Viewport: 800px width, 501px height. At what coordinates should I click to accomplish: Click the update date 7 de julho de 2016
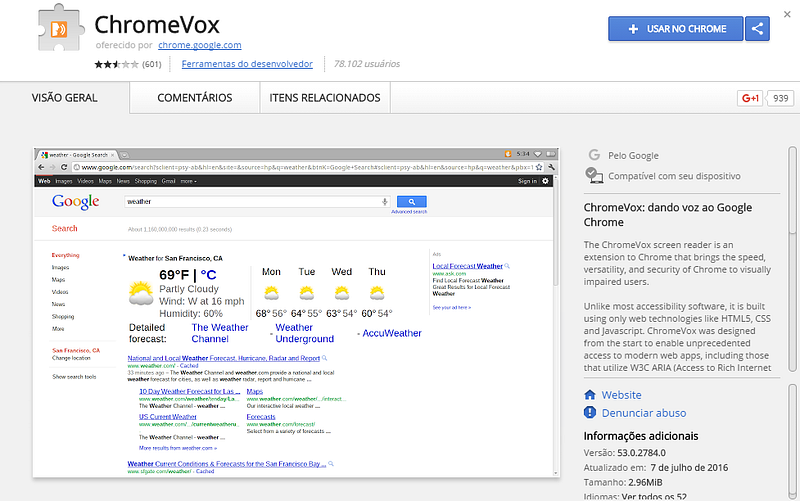click(x=689, y=468)
